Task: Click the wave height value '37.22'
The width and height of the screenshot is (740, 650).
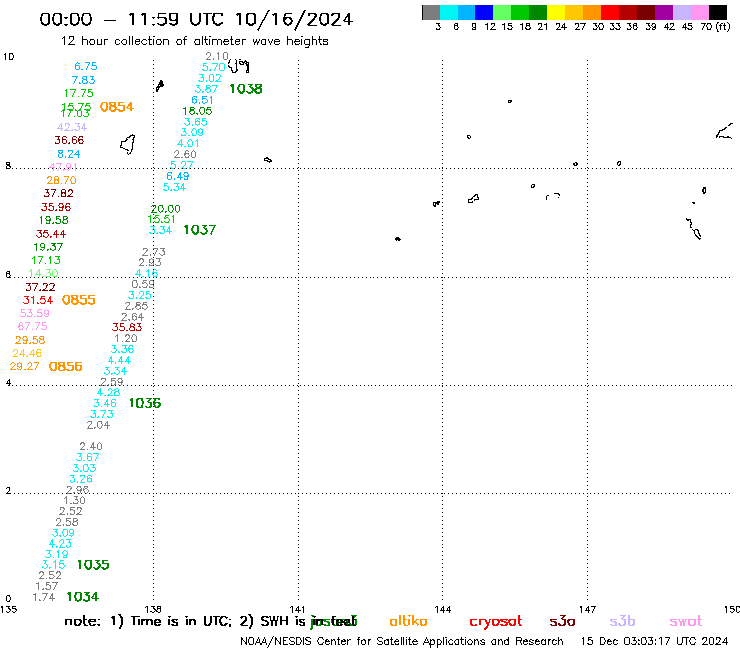Action: 40,287
